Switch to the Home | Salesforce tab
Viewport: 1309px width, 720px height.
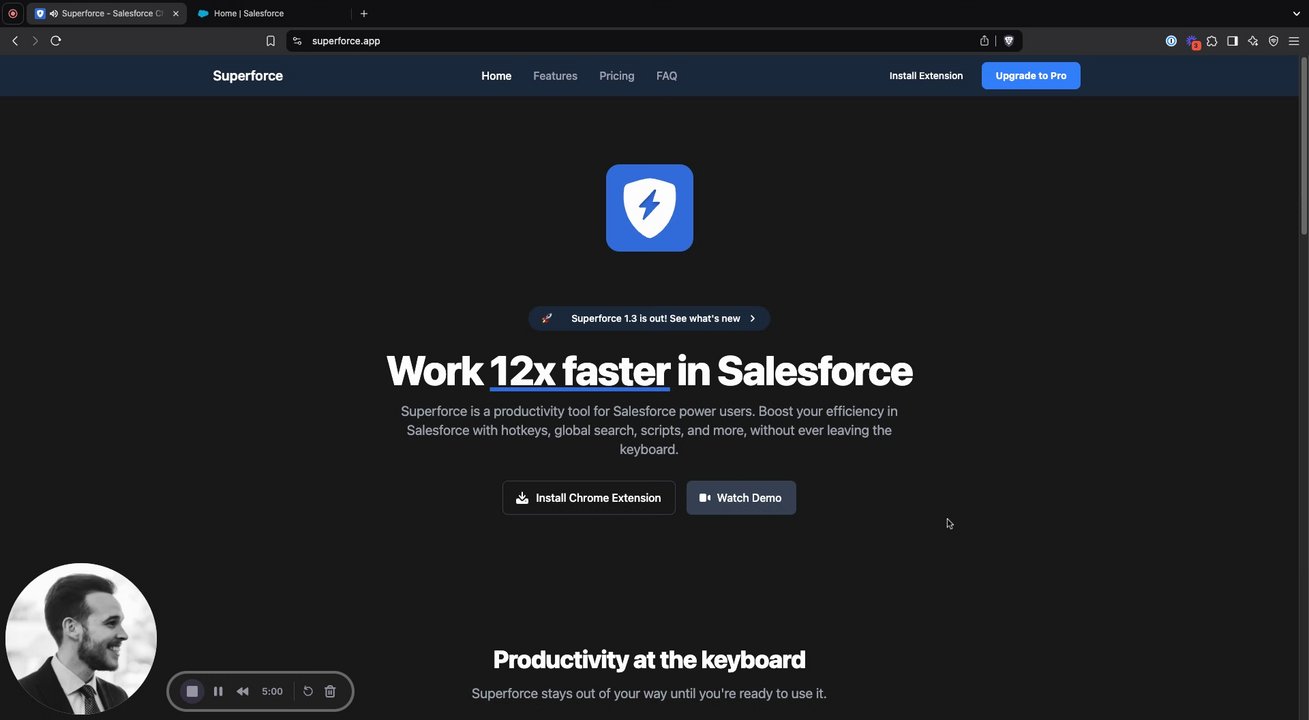(270, 14)
